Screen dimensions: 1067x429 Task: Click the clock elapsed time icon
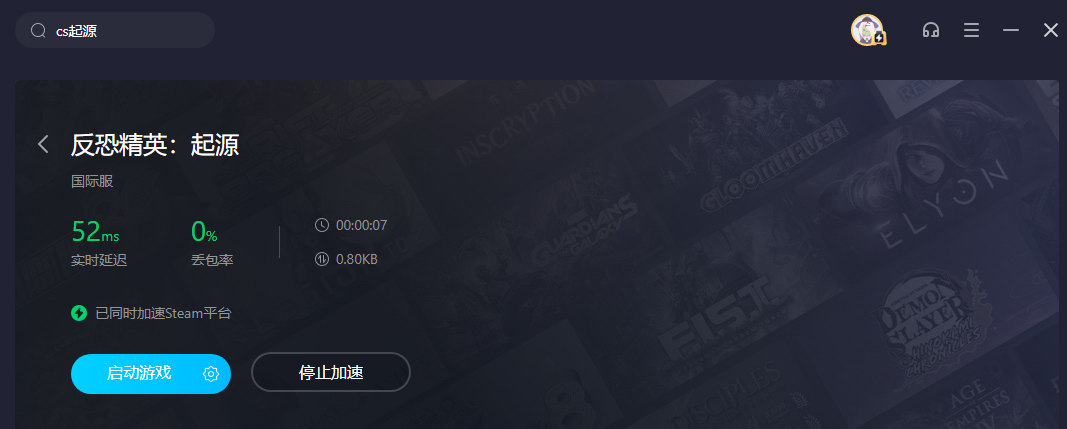click(322, 225)
